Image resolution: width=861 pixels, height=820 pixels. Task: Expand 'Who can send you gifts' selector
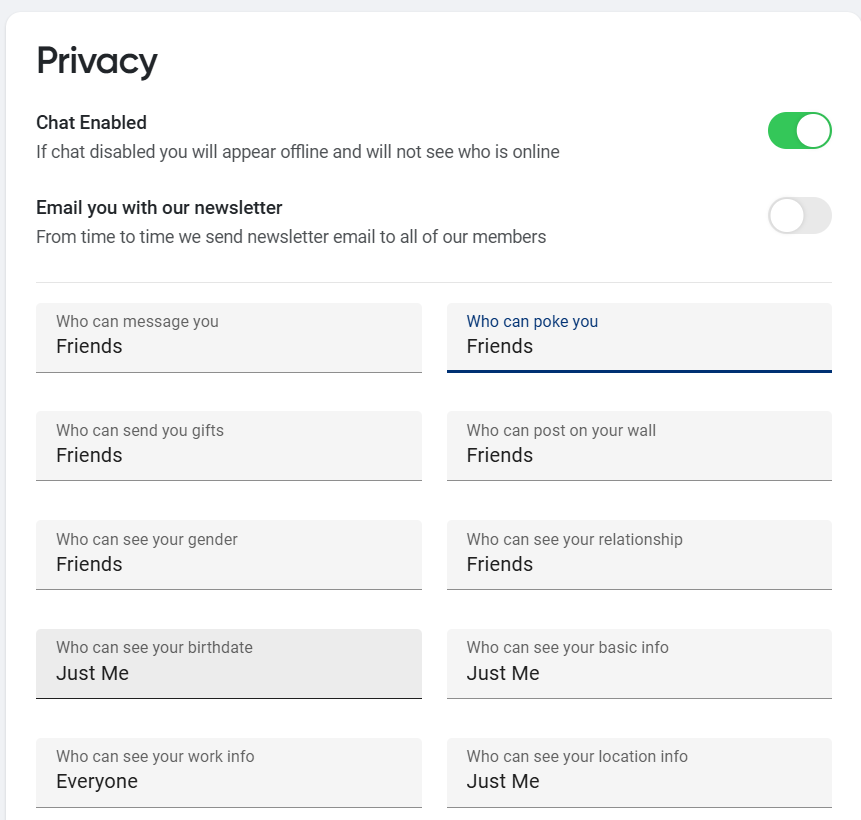228,446
